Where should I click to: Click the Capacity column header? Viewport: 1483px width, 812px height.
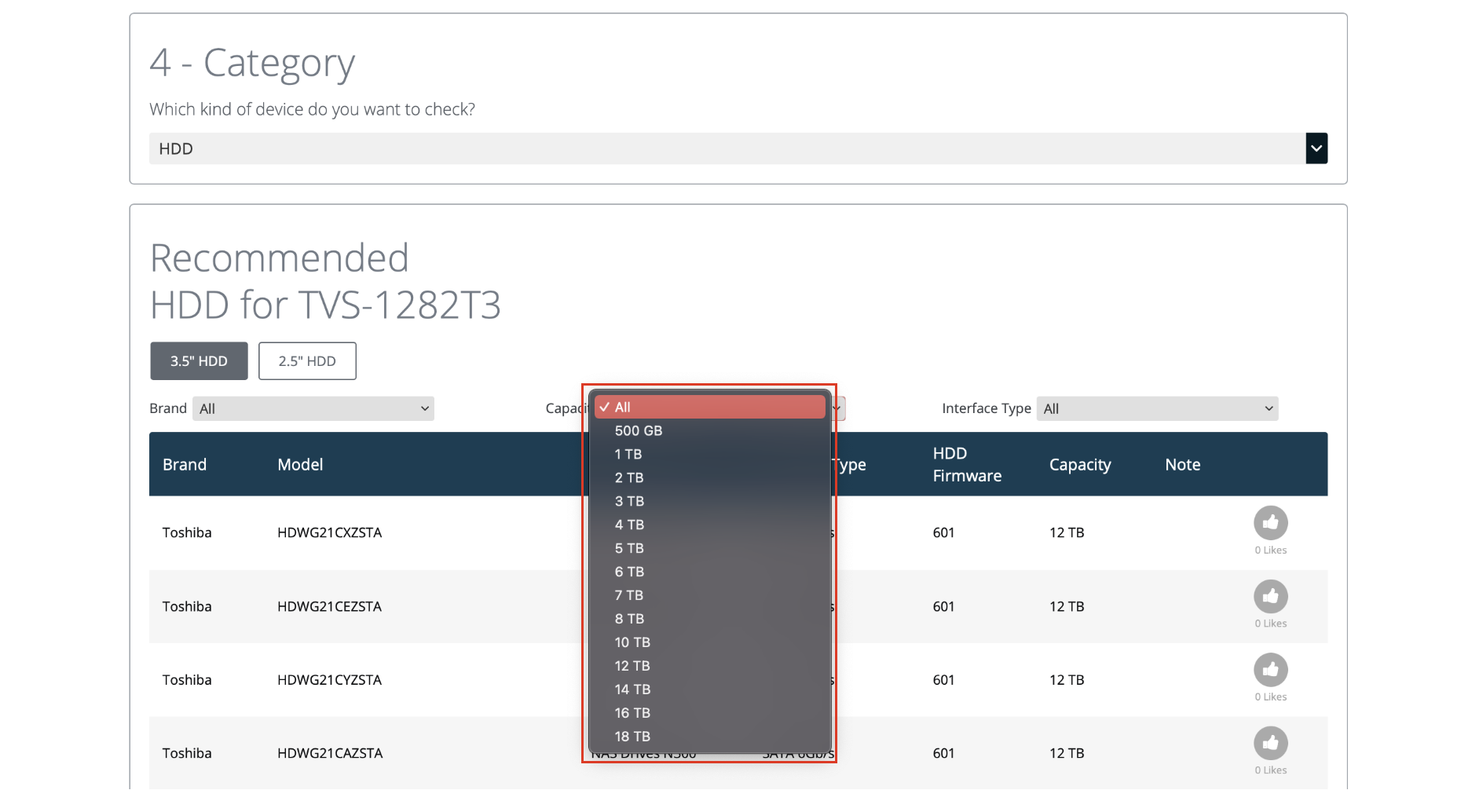pyautogui.click(x=1080, y=465)
